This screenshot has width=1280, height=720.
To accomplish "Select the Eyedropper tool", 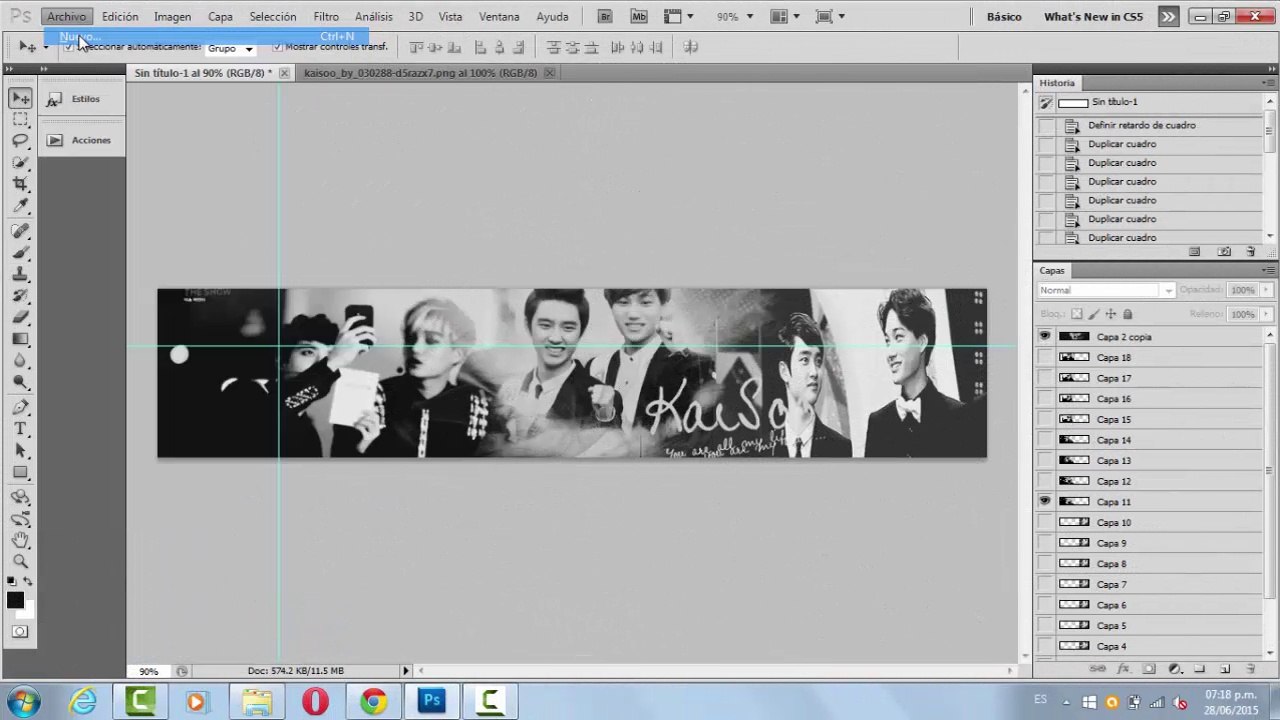I will pyautogui.click(x=20, y=205).
